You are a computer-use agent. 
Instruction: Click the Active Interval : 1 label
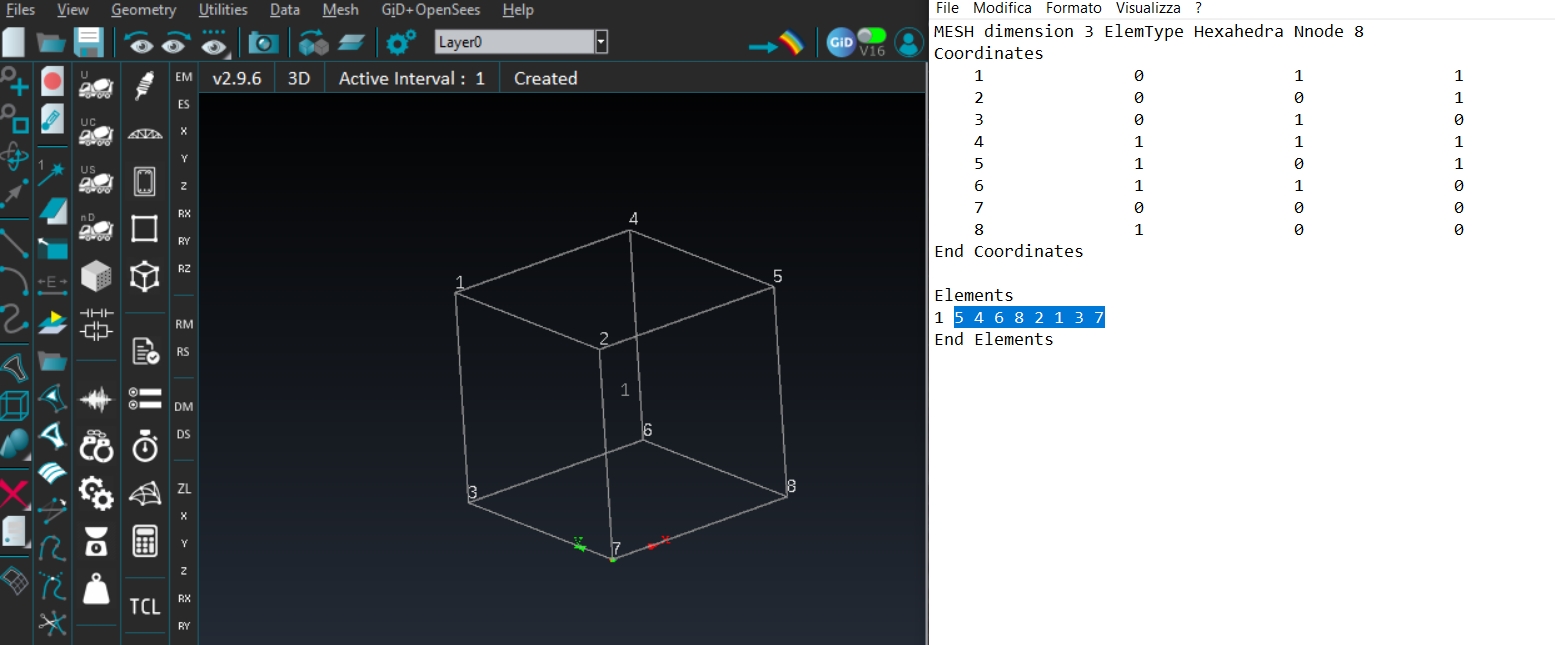click(412, 78)
